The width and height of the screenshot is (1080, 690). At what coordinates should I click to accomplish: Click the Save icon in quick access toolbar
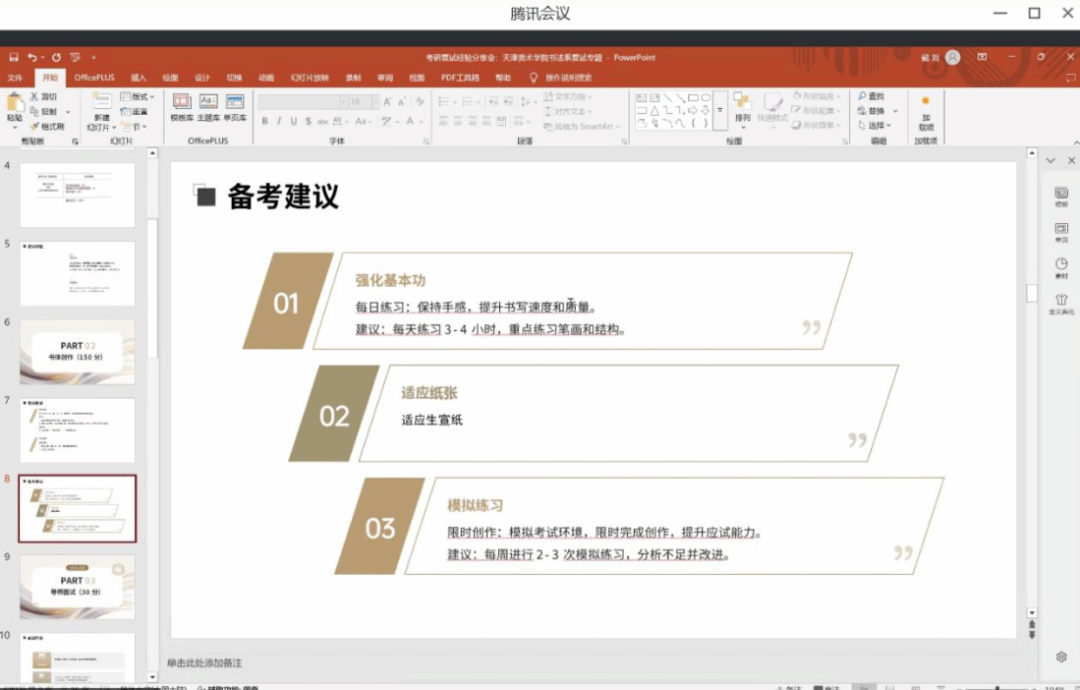coord(14,58)
